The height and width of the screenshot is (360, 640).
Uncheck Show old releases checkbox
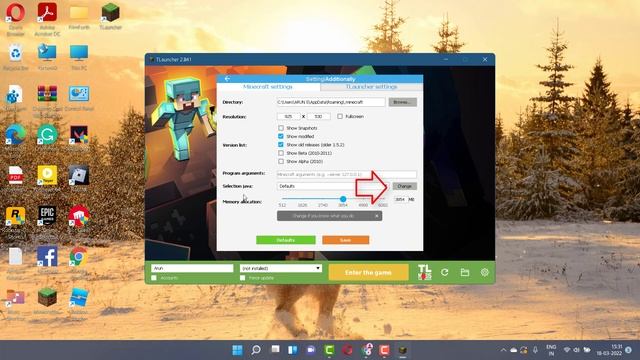pos(281,144)
